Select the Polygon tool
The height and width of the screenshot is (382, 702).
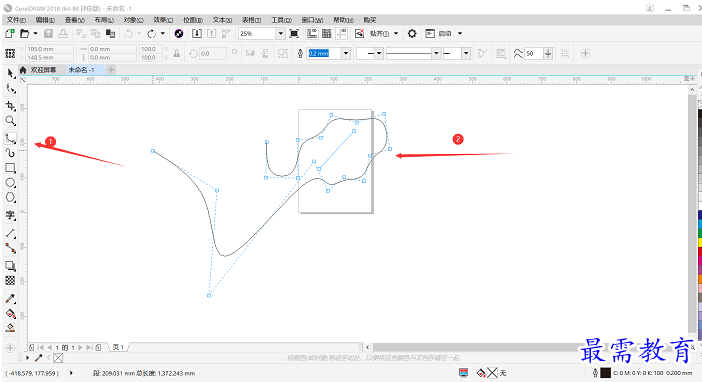[10, 197]
